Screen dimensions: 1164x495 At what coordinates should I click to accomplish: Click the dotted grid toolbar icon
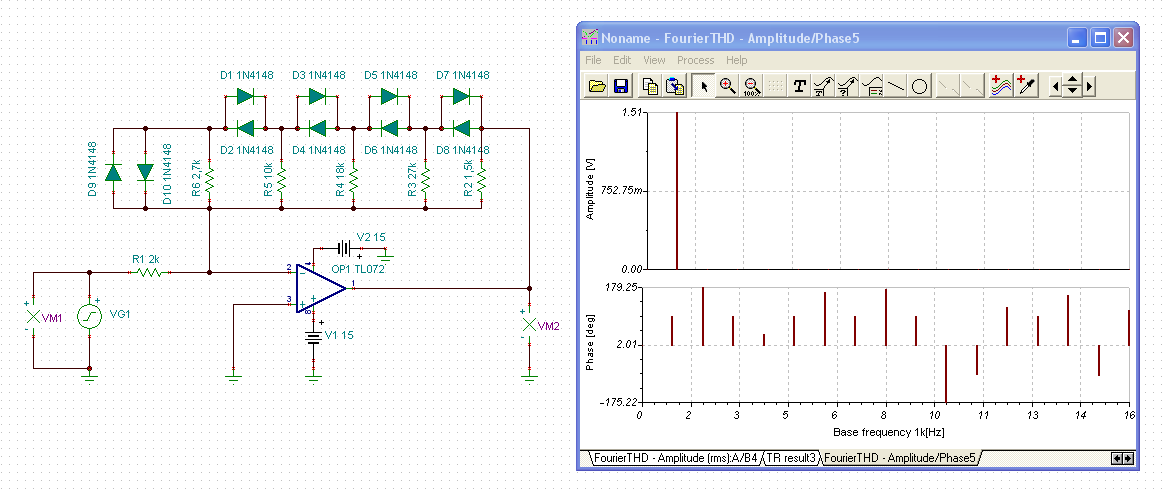(x=775, y=87)
